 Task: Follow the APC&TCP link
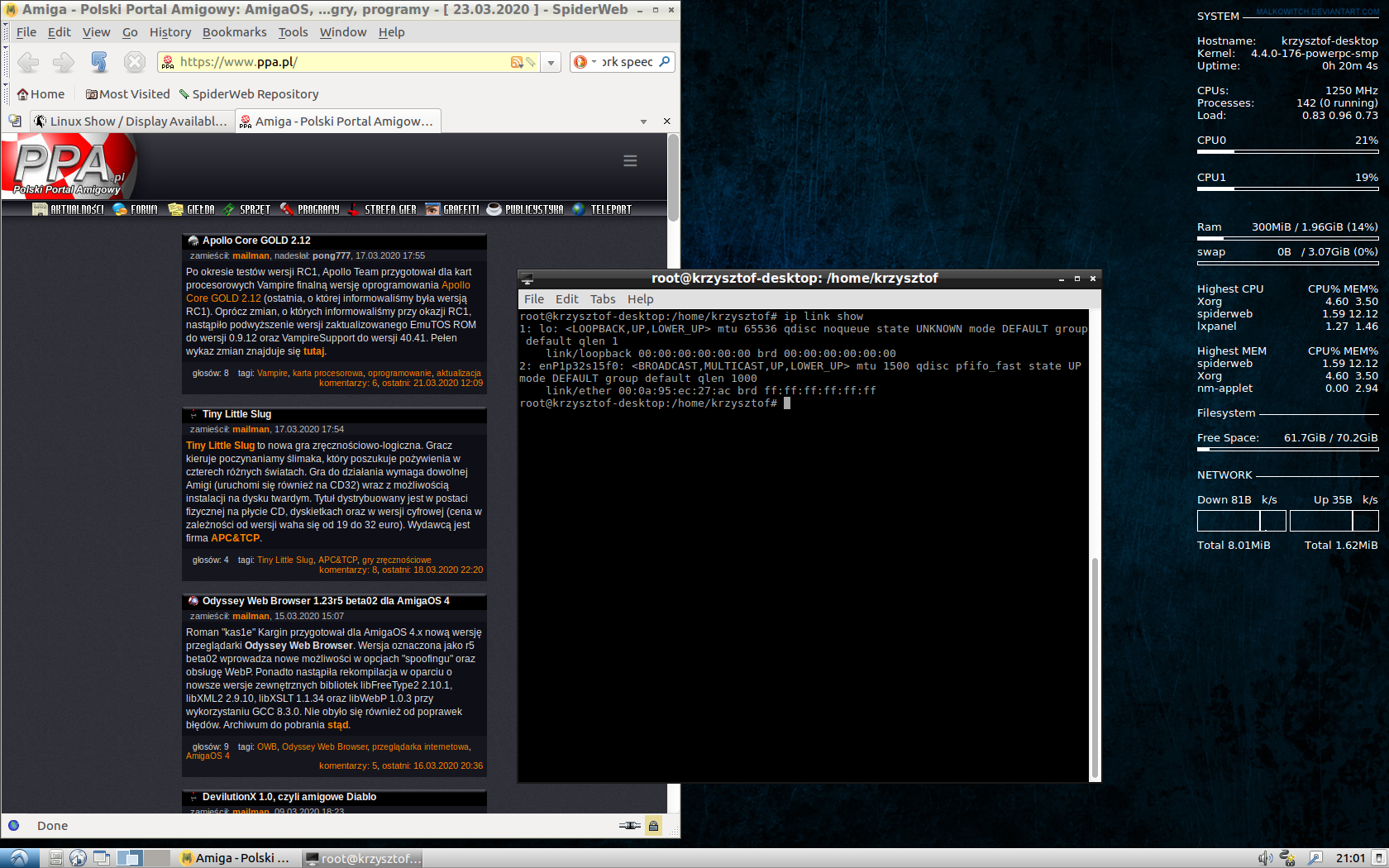coord(235,538)
